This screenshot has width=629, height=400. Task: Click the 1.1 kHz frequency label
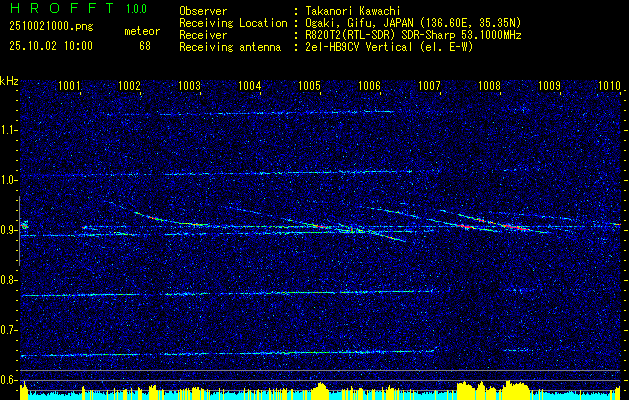pyautogui.click(x=8, y=130)
